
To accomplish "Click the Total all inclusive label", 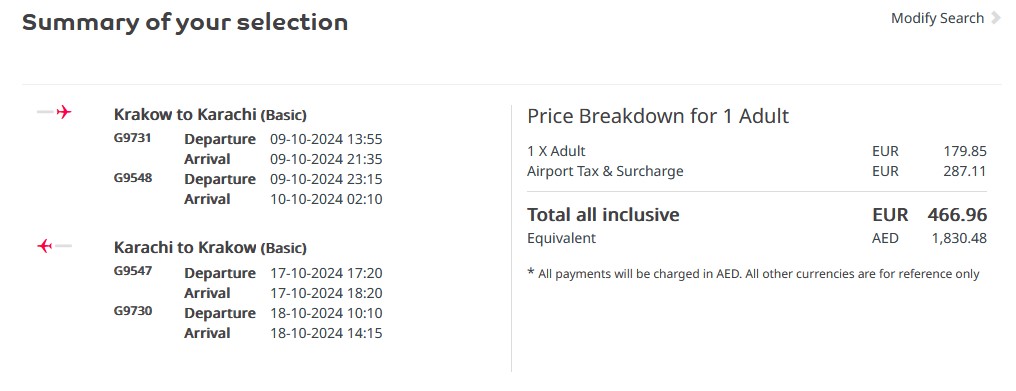I will click(x=603, y=215).
